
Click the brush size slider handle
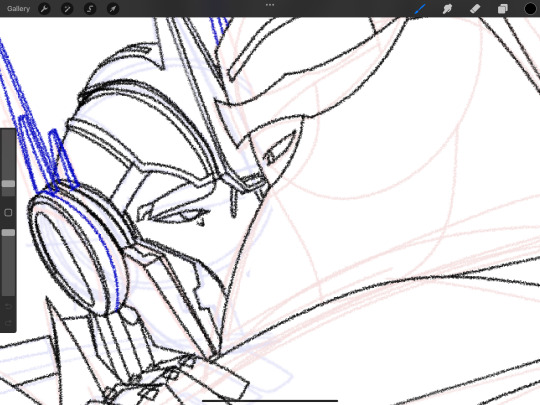(x=8, y=184)
